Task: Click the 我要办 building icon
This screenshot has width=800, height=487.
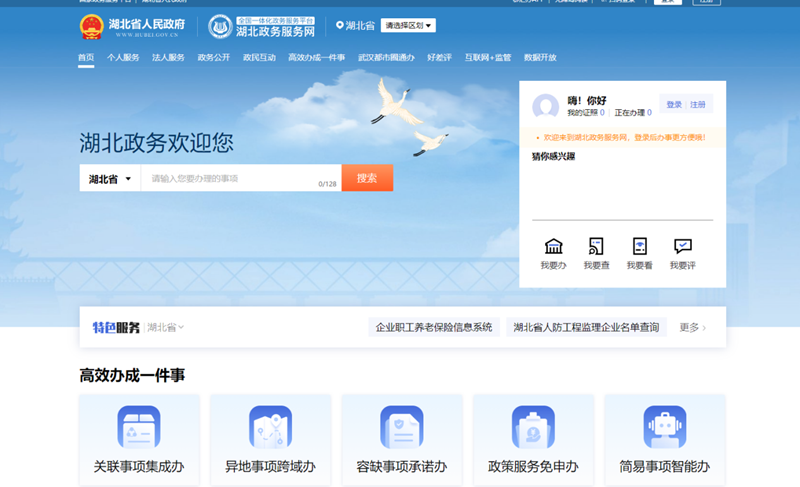Action: point(553,246)
